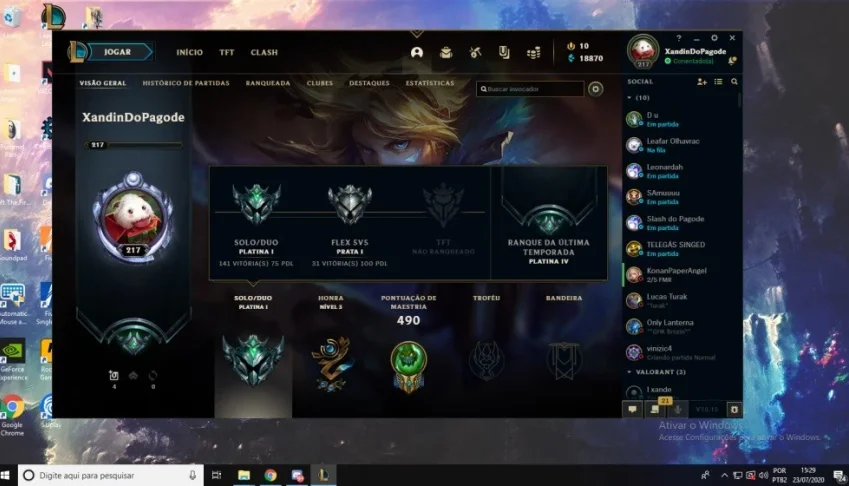The image size is (849, 486).
Task: Open the Conectado(a) status dropdown
Action: pyautogui.click(x=689, y=61)
